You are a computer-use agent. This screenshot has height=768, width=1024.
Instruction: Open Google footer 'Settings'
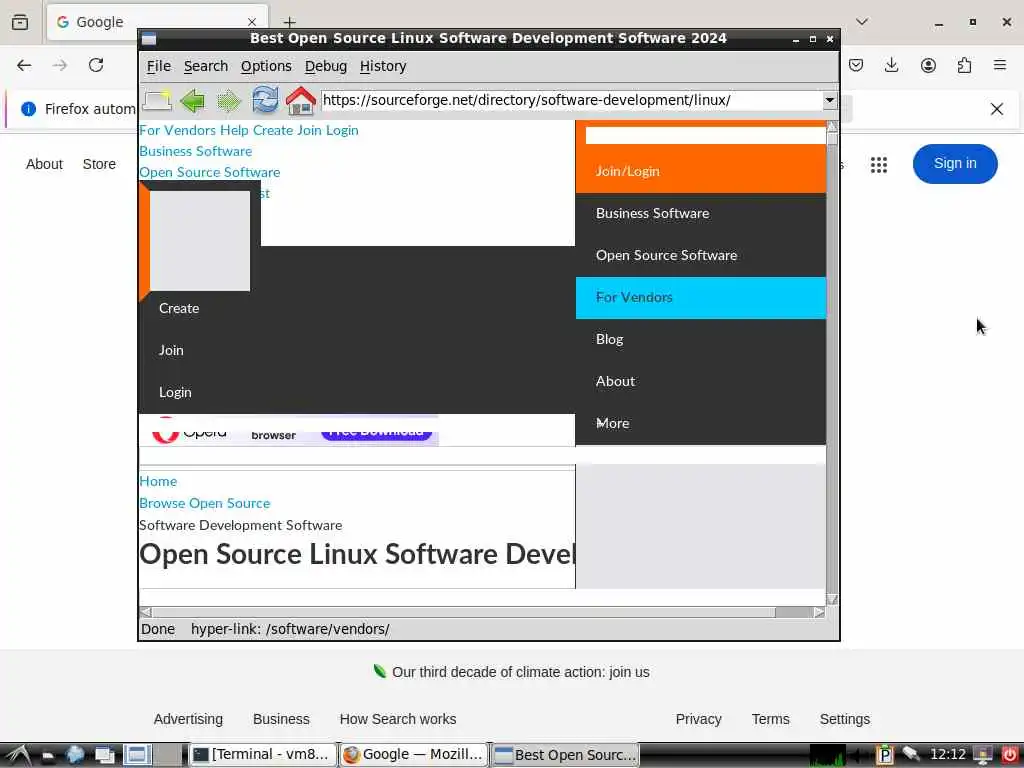tap(844, 719)
